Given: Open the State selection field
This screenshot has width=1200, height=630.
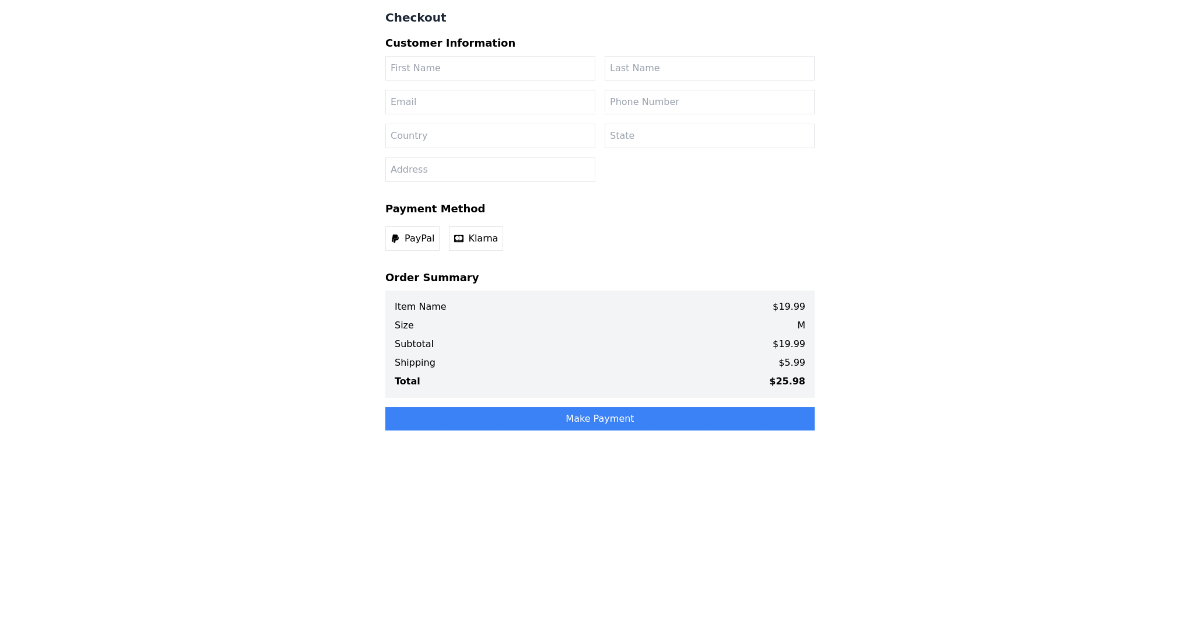Looking at the screenshot, I should [709, 135].
